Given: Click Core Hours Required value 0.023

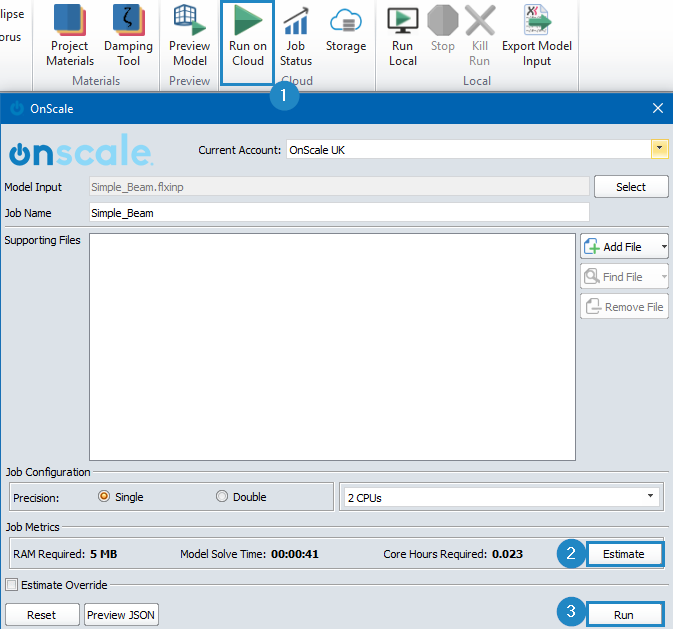Looking at the screenshot, I should tap(507, 554).
